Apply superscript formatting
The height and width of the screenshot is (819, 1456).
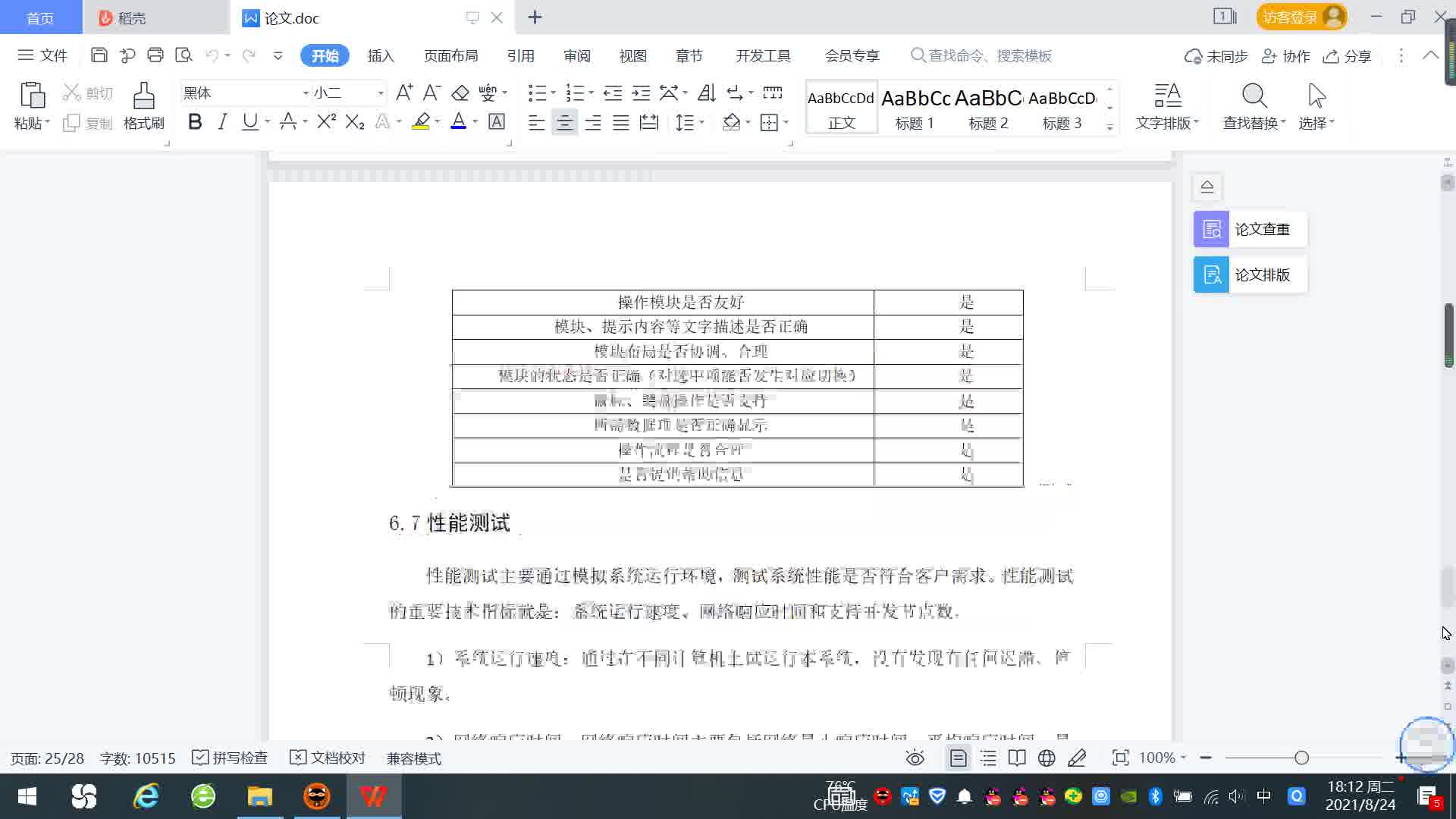point(326,121)
